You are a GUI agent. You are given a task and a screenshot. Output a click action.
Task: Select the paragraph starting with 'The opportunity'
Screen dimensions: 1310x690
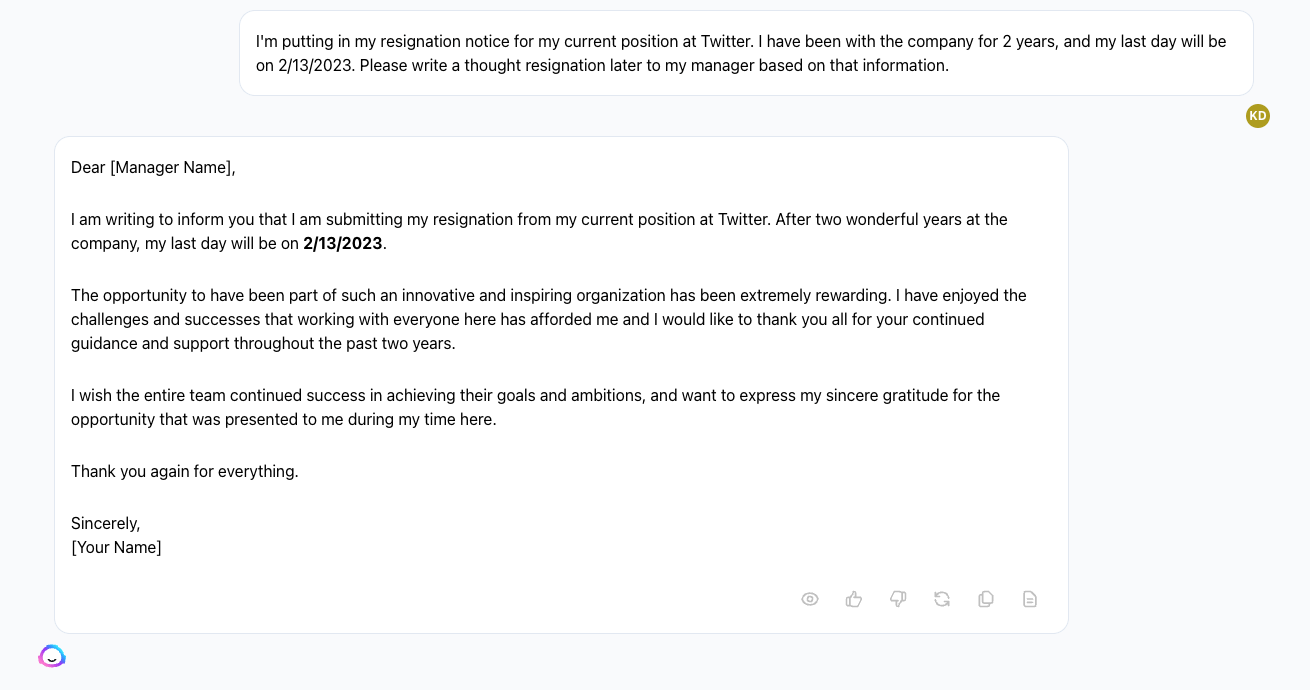pos(548,319)
